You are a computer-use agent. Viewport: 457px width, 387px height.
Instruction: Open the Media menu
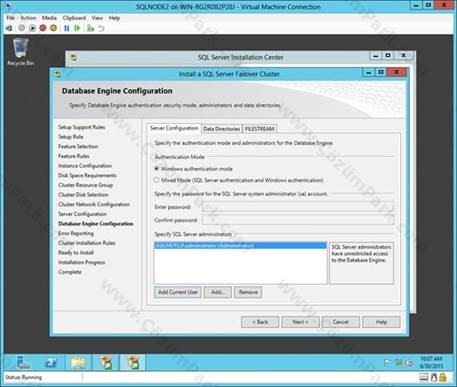pyautogui.click(x=49, y=18)
